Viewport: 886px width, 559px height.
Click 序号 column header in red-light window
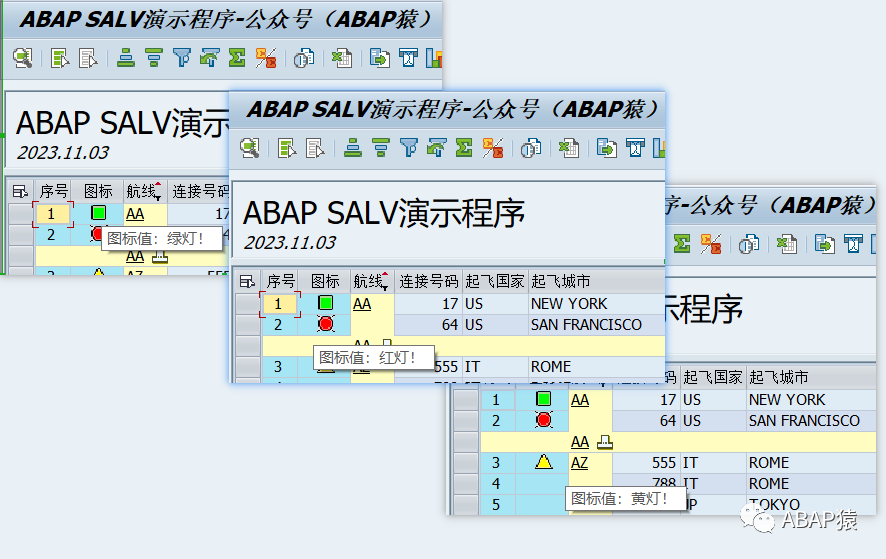pos(280,281)
